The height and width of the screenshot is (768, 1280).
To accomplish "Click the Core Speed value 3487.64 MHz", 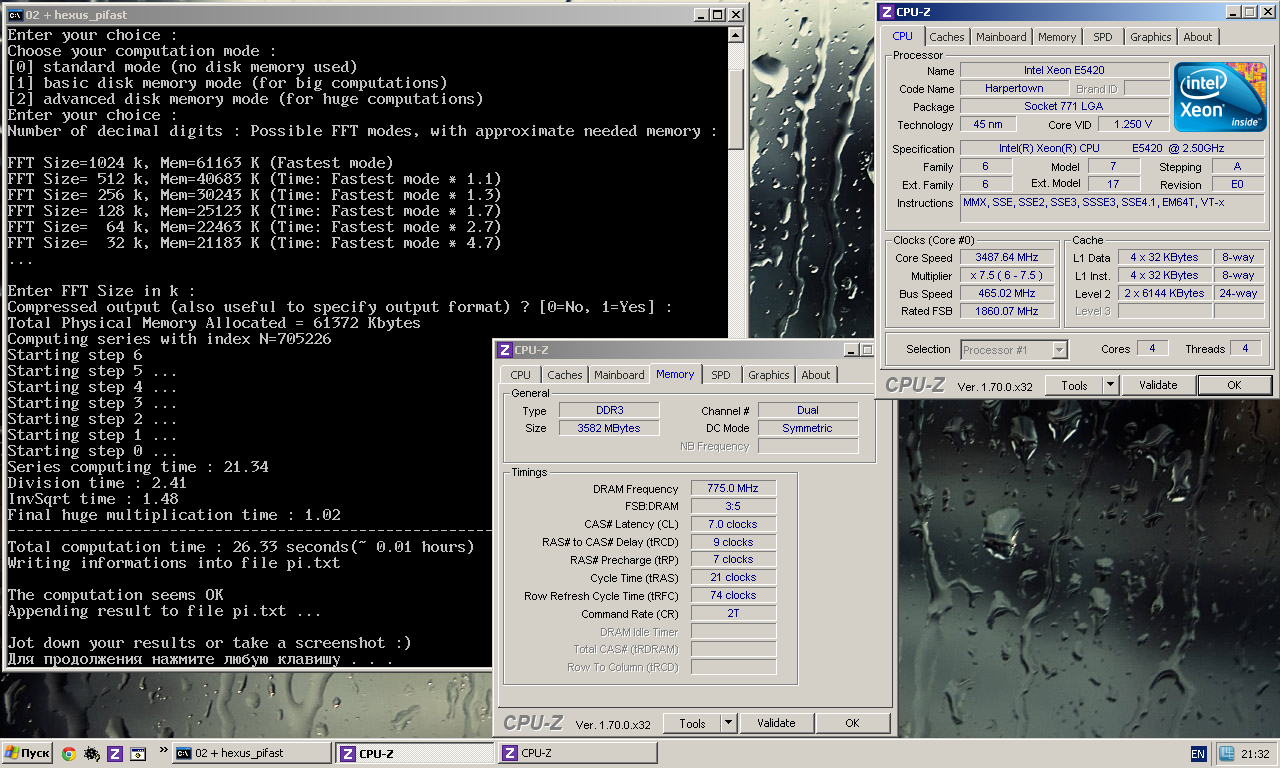I will pyautogui.click(x=1008, y=258).
